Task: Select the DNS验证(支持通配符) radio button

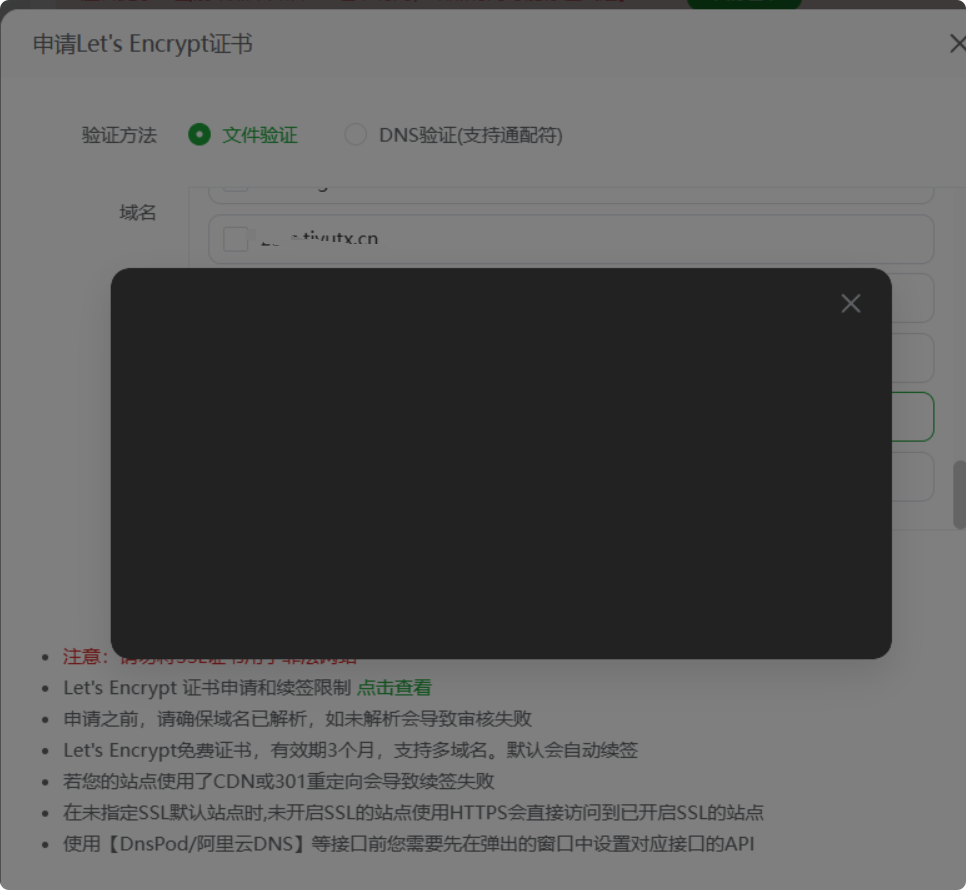Action: (356, 135)
